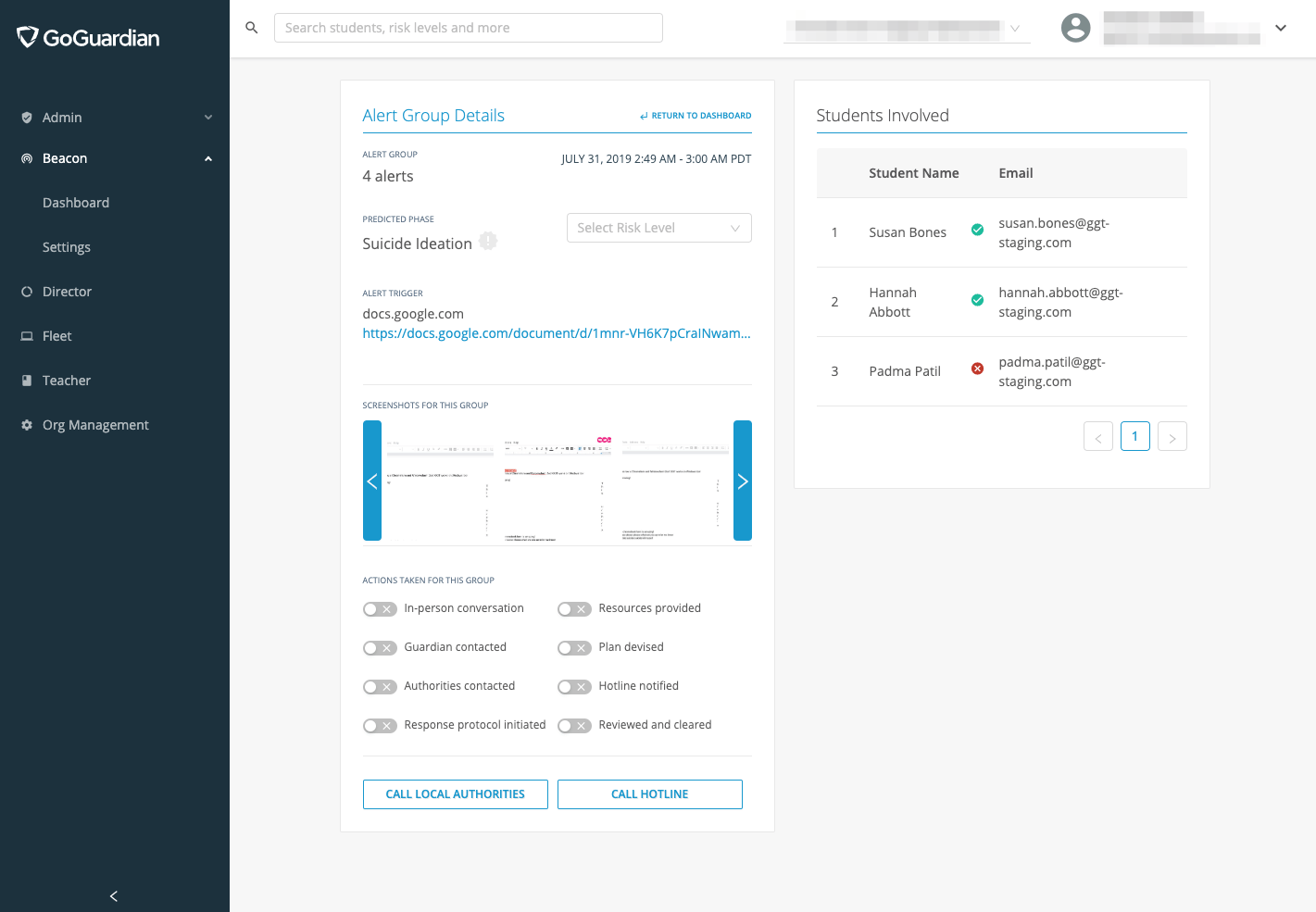The width and height of the screenshot is (1316, 912).
Task: Click the Fleet laptop icon
Action: [27, 336]
